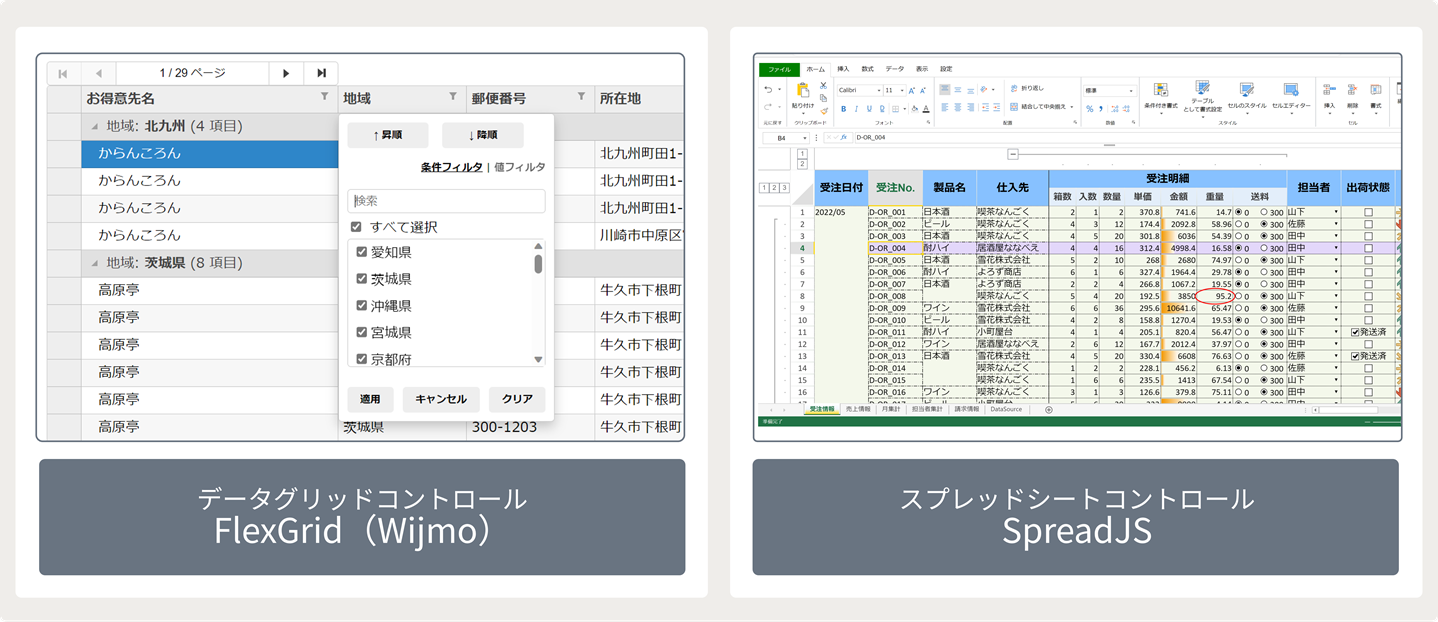Switch to 売上情報 sheet tab

click(x=858, y=409)
